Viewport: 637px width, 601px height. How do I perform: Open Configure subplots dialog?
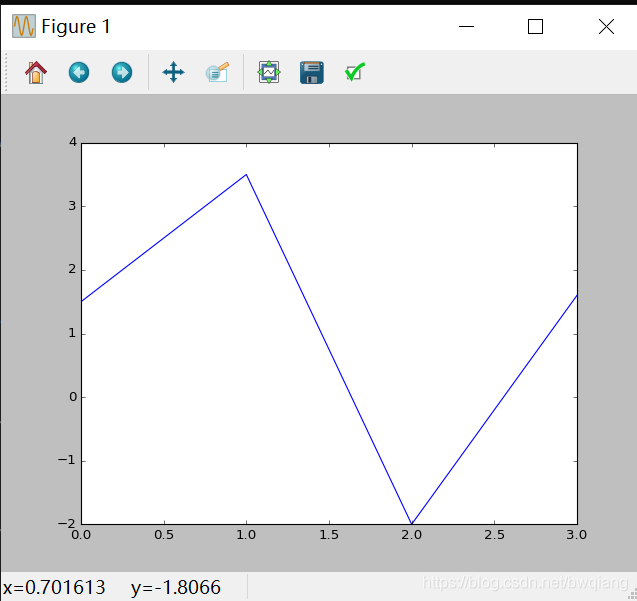click(x=269, y=72)
